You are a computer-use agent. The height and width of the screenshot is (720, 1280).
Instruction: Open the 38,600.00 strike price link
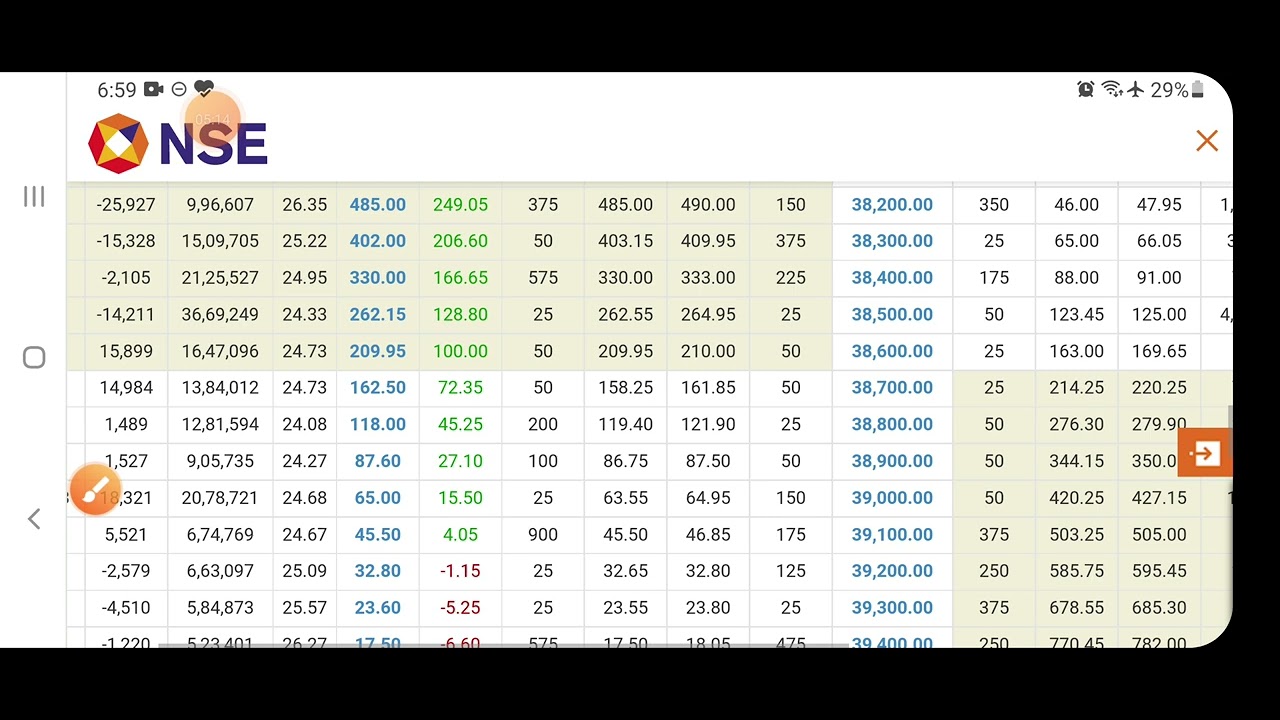[x=892, y=351]
